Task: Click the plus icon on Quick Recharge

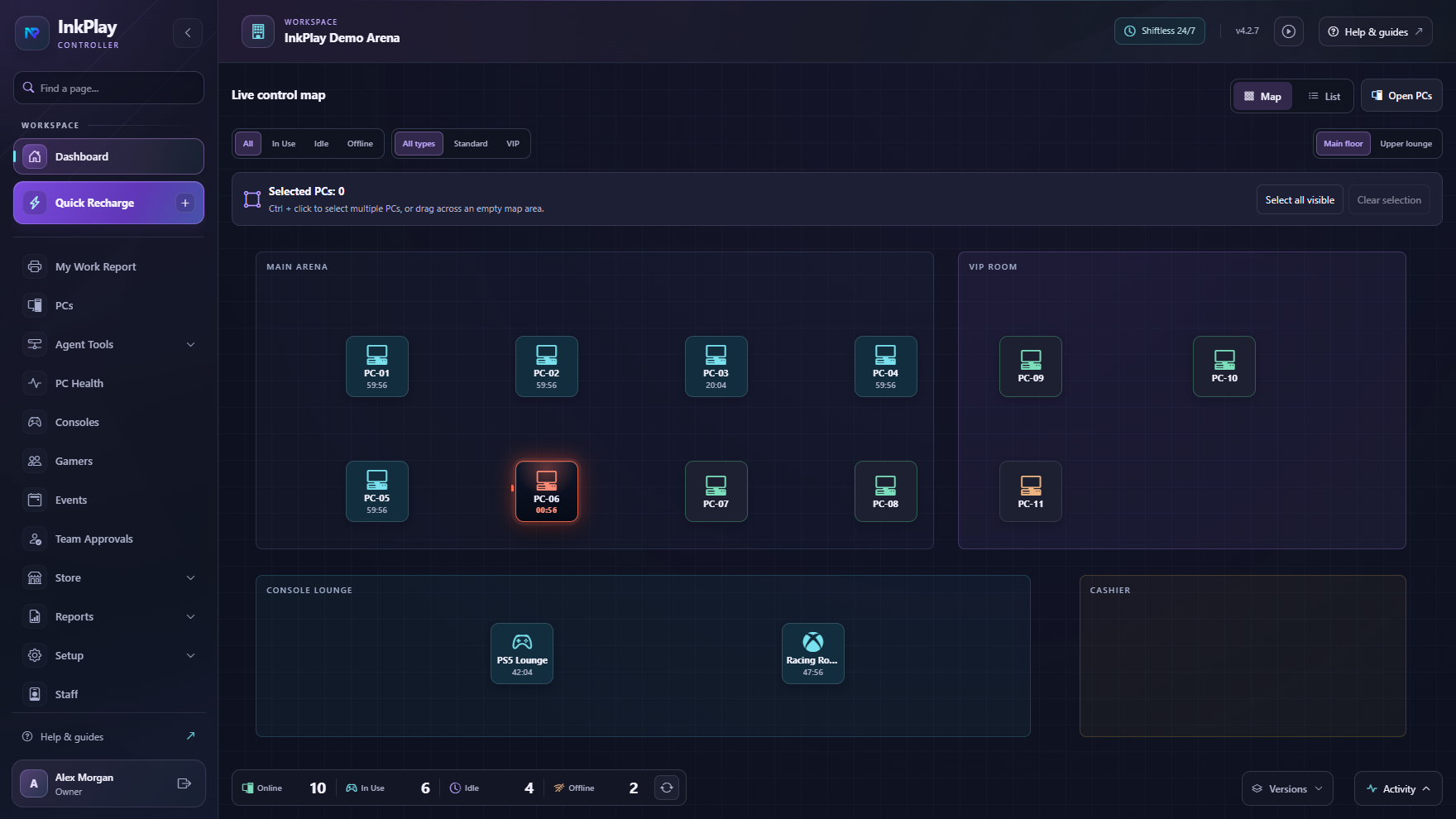Action: [x=185, y=203]
